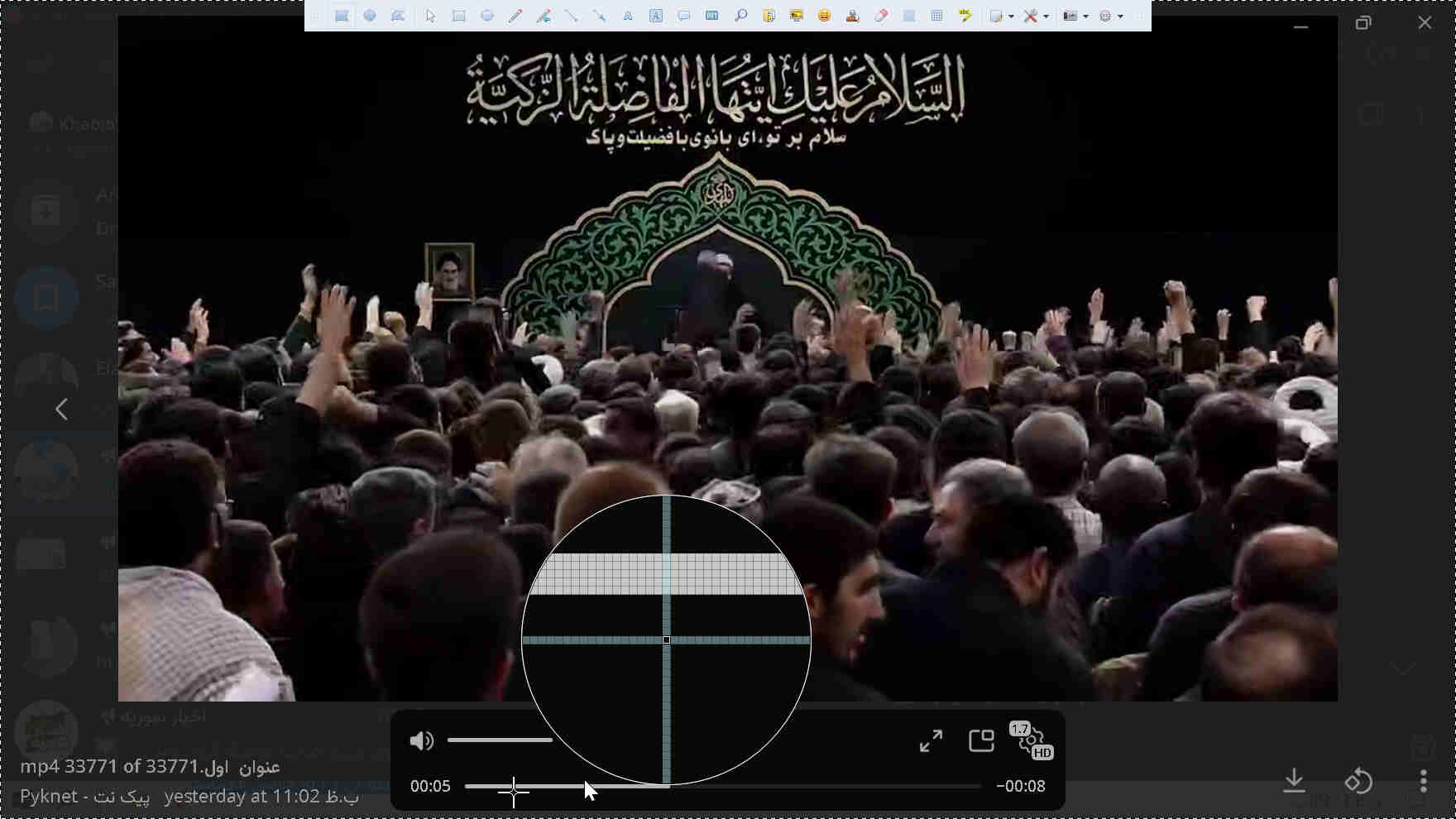The height and width of the screenshot is (819, 1456).
Task: Mute the video with the speaker icon
Action: (421, 740)
